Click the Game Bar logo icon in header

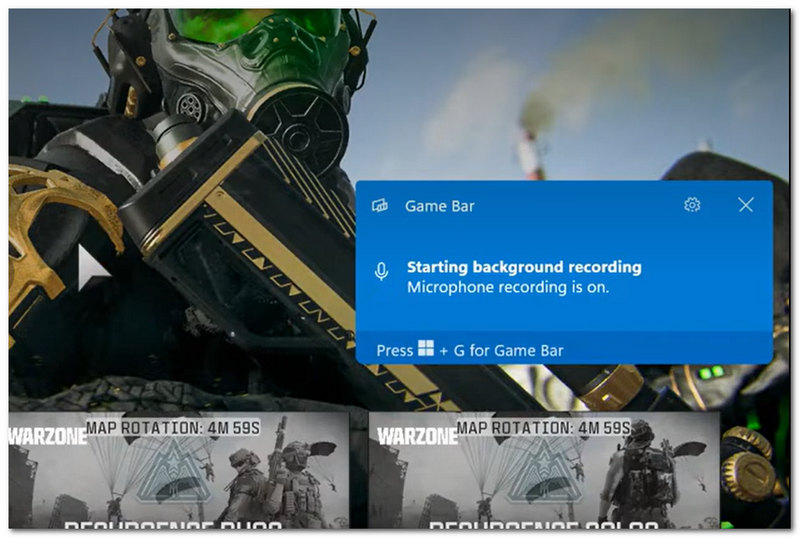(x=380, y=206)
